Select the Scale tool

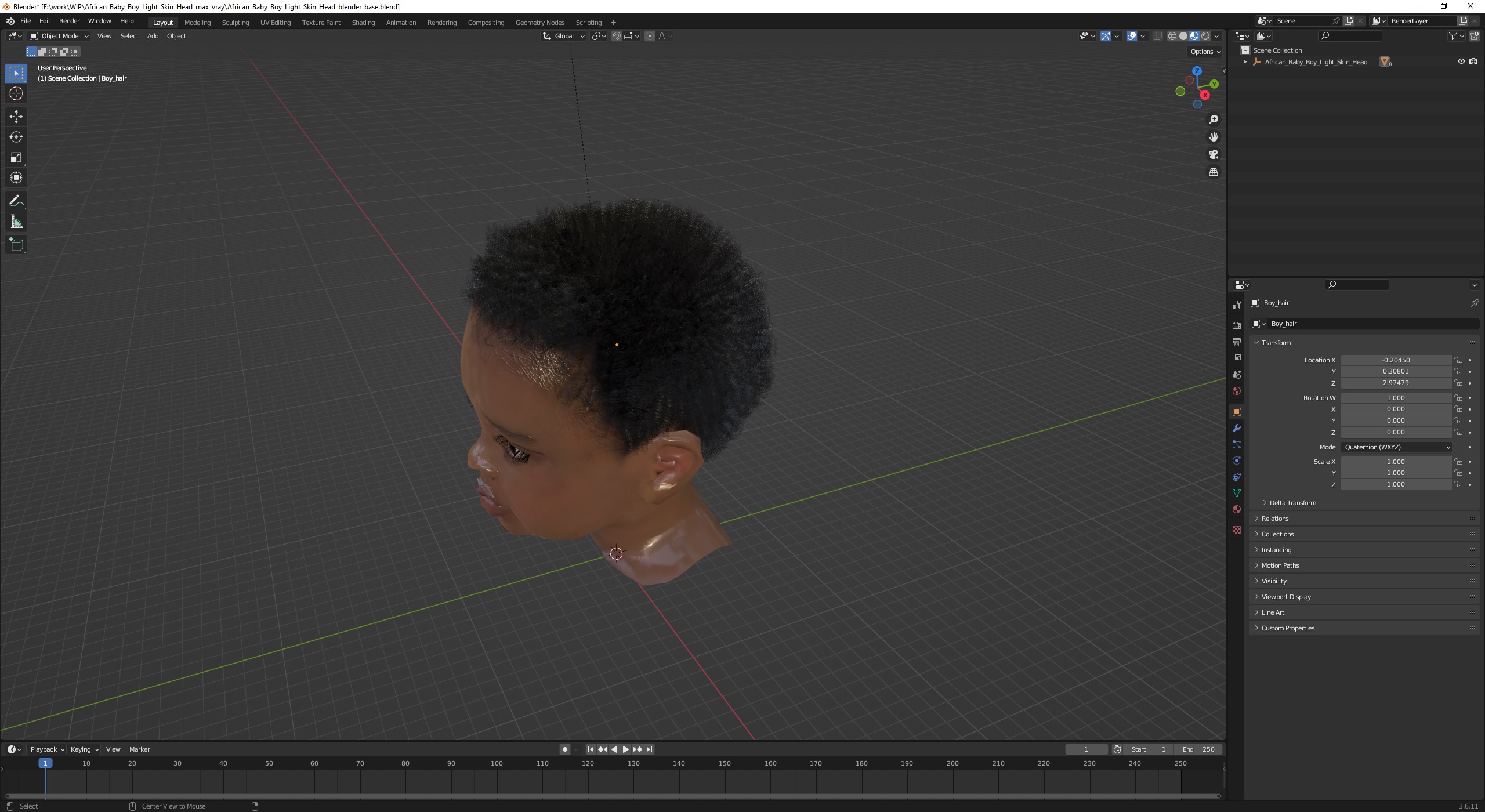(16, 157)
